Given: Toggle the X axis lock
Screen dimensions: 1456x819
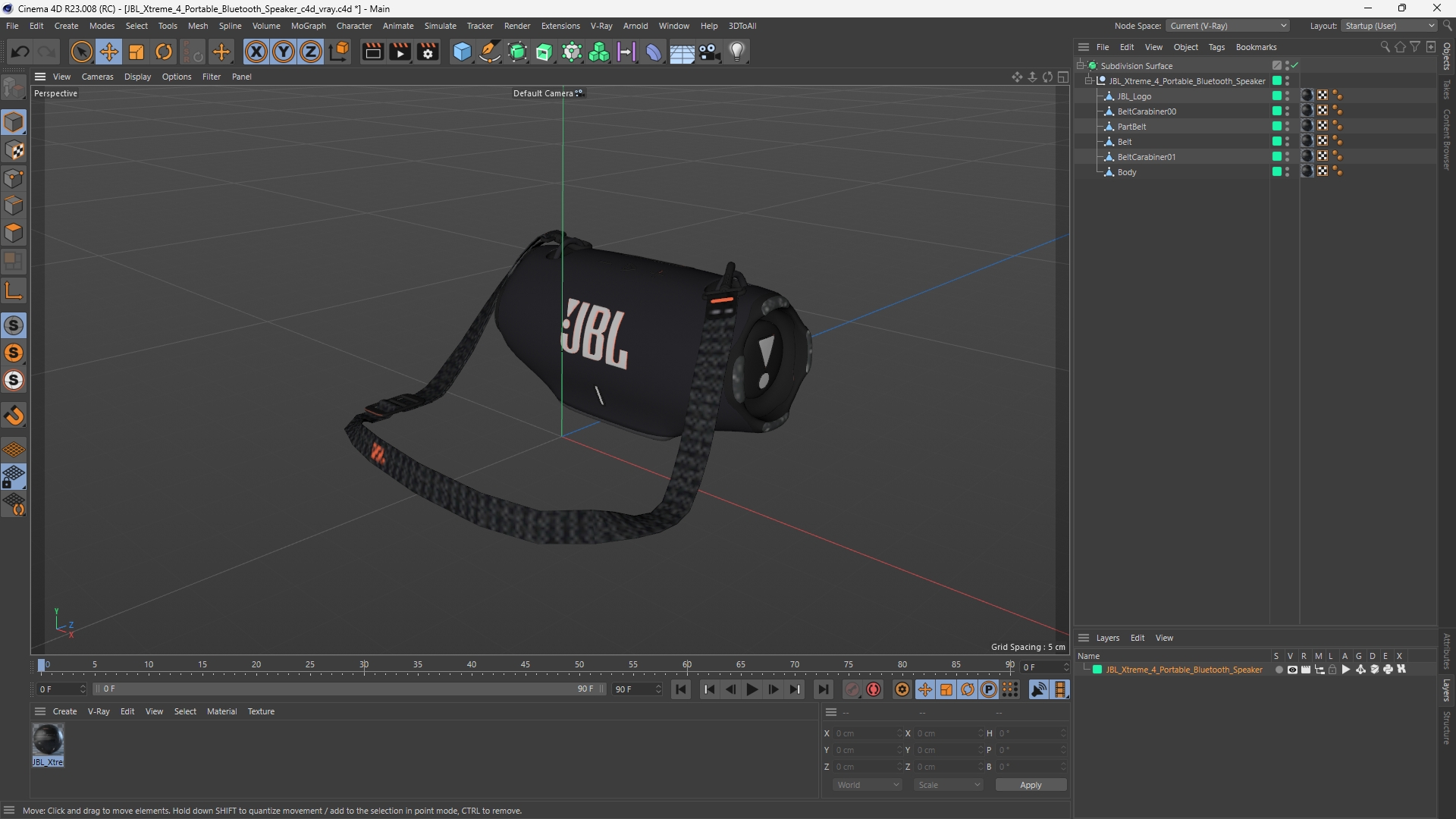Looking at the screenshot, I should pyautogui.click(x=256, y=52).
